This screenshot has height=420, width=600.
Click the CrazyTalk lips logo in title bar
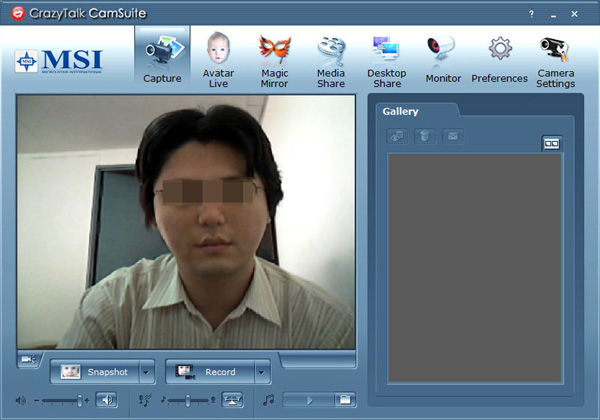point(18,13)
